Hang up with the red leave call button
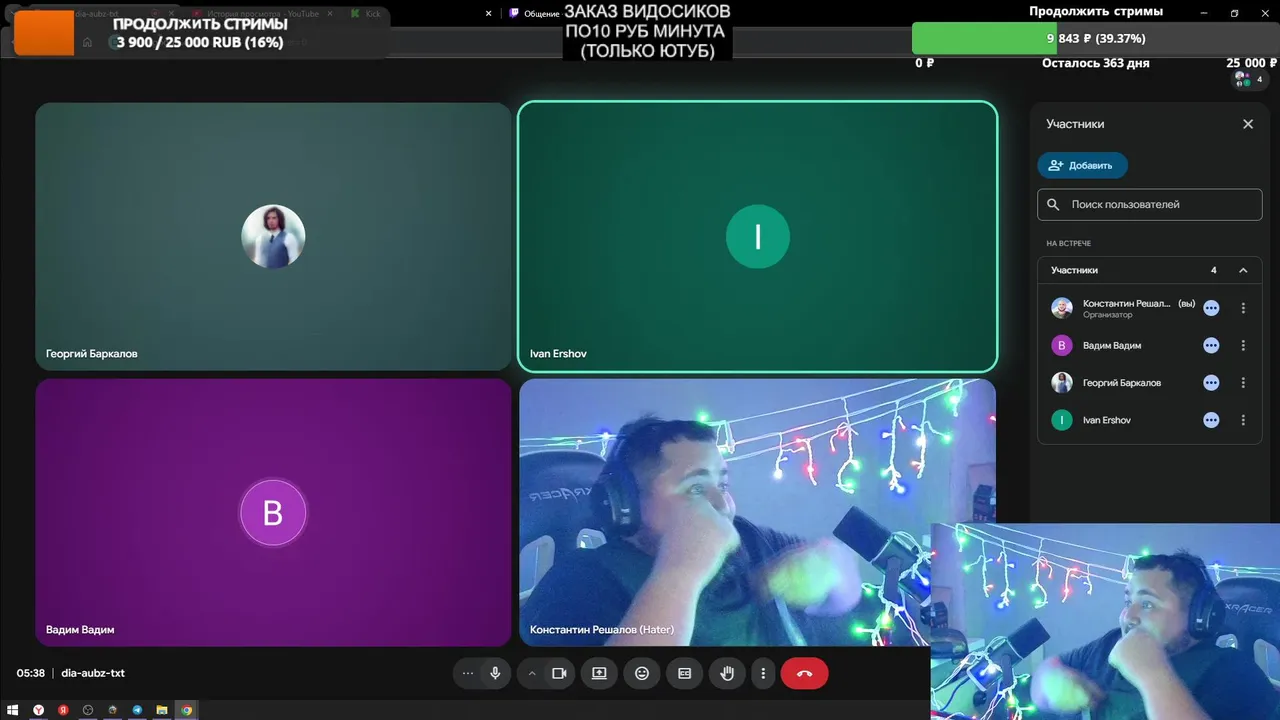 805,674
